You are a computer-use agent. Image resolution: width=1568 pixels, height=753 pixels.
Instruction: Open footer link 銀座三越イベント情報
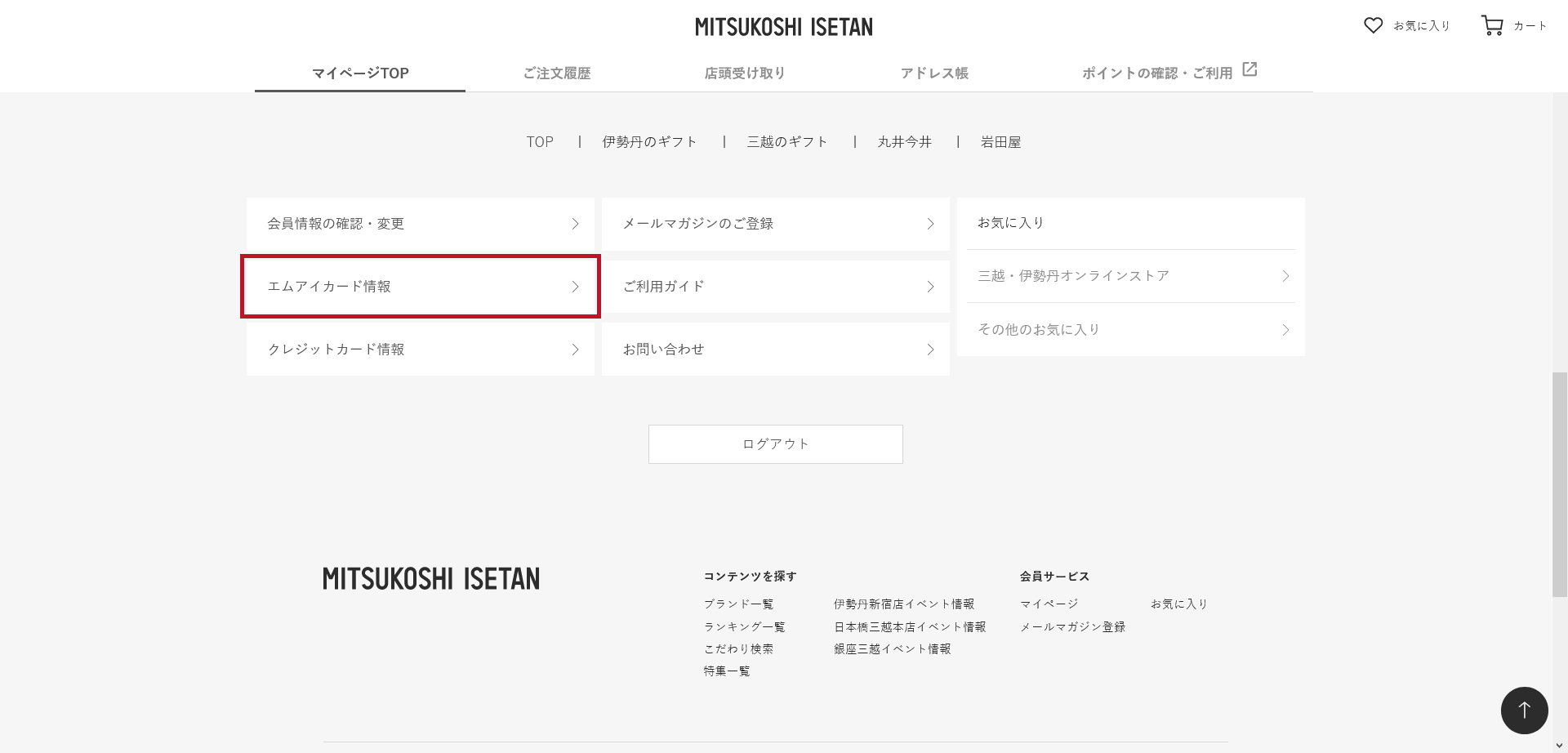[892, 649]
